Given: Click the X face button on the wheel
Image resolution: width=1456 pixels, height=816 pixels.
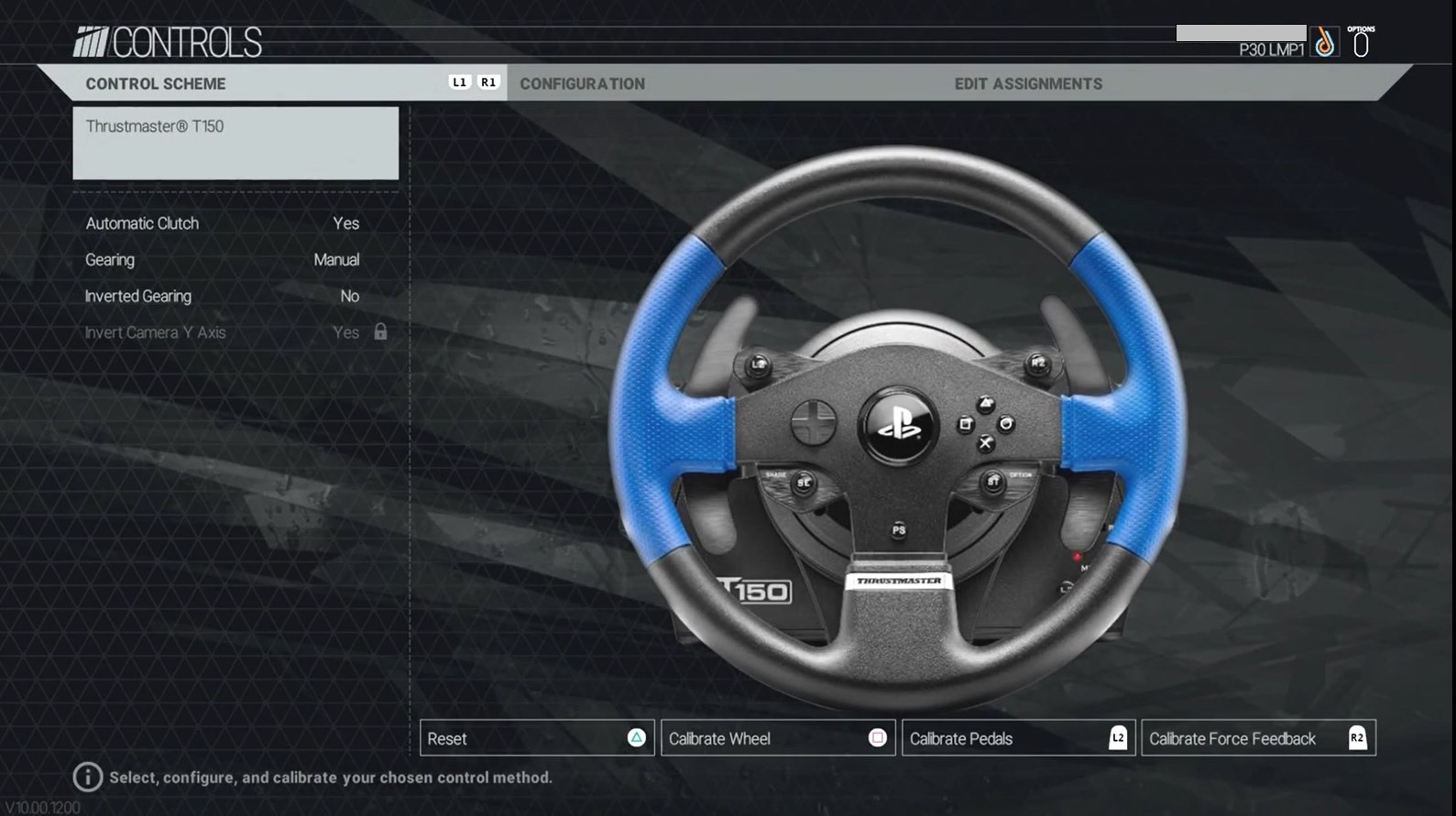Looking at the screenshot, I should tap(985, 443).
